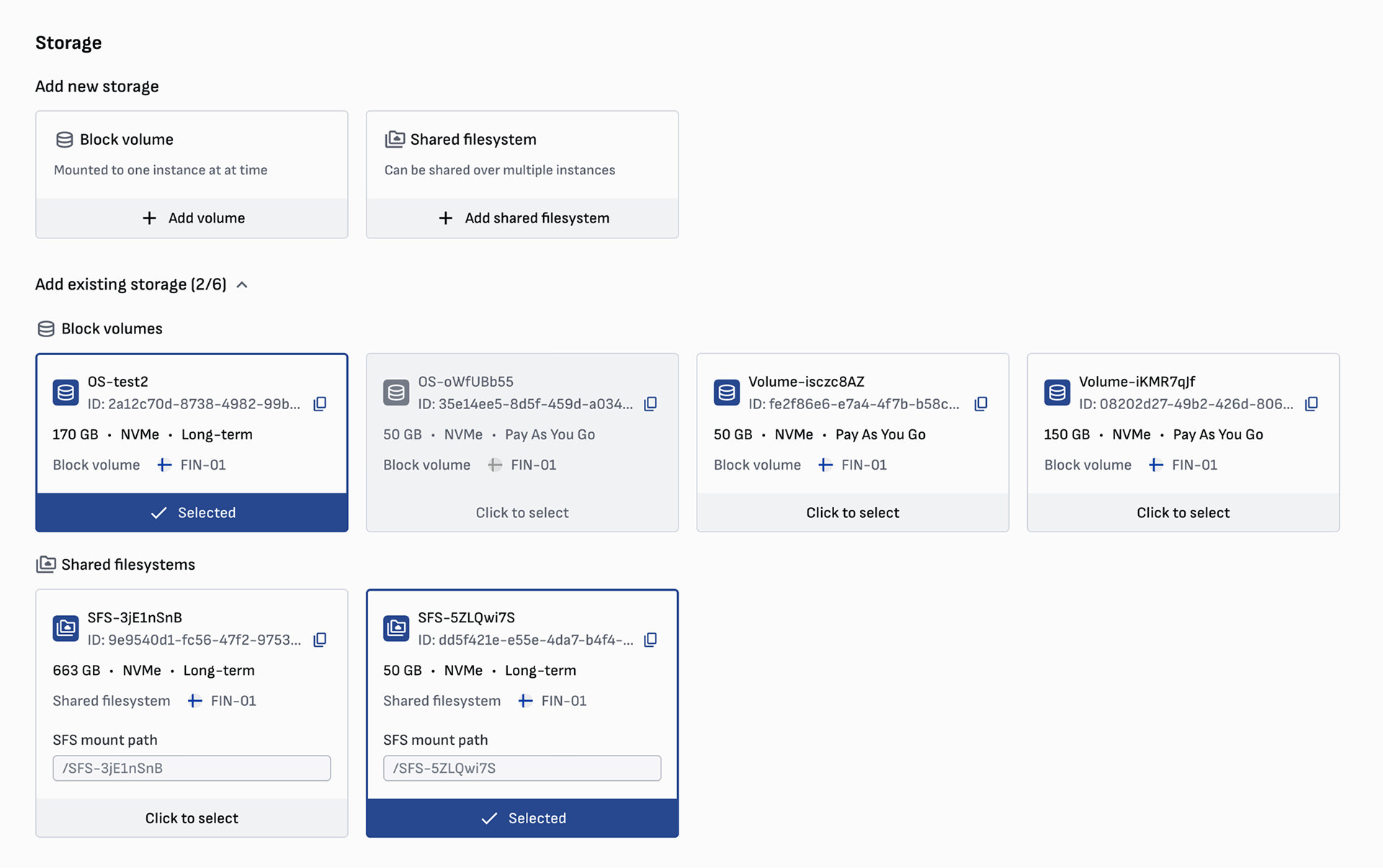The image size is (1383, 868).
Task: Copy the SFS-5ZLQwi7S filesystem ID
Action: (650, 640)
